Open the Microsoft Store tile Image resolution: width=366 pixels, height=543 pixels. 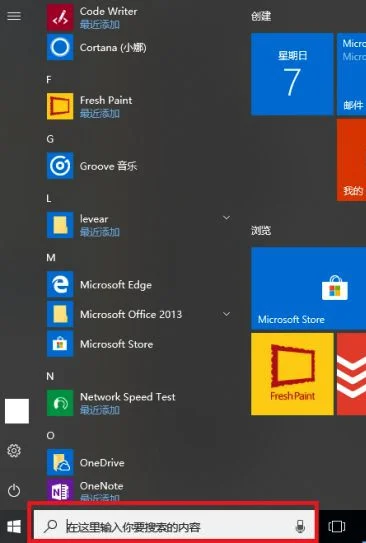[309, 288]
